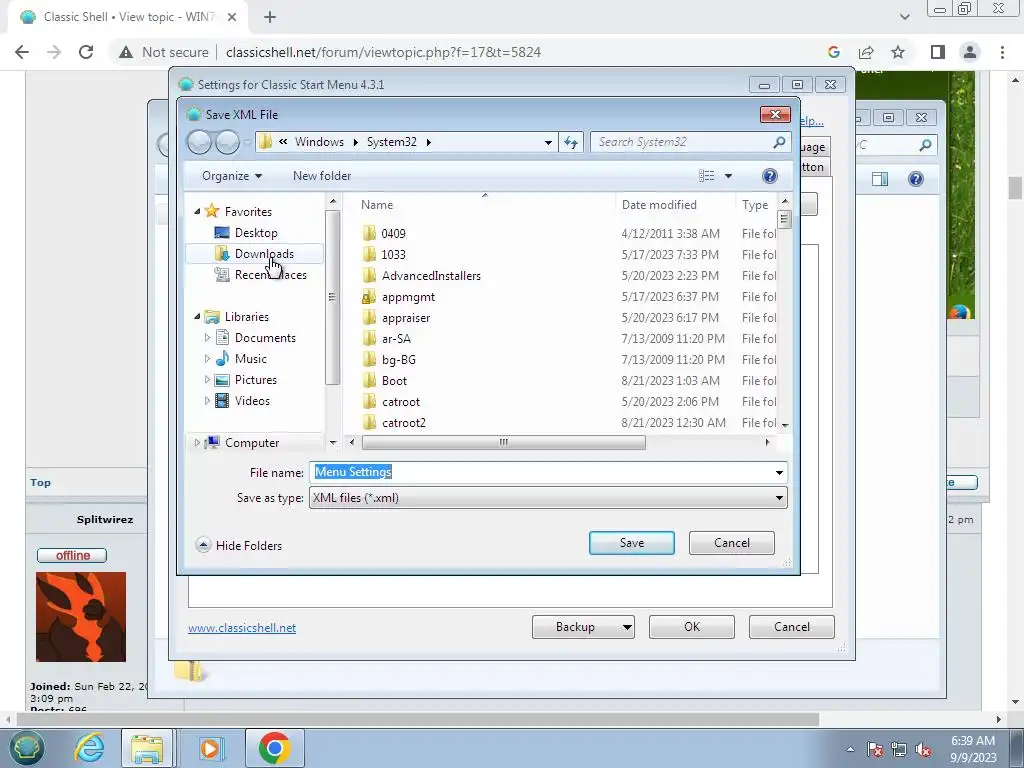Sort by the Name column header

(x=377, y=204)
